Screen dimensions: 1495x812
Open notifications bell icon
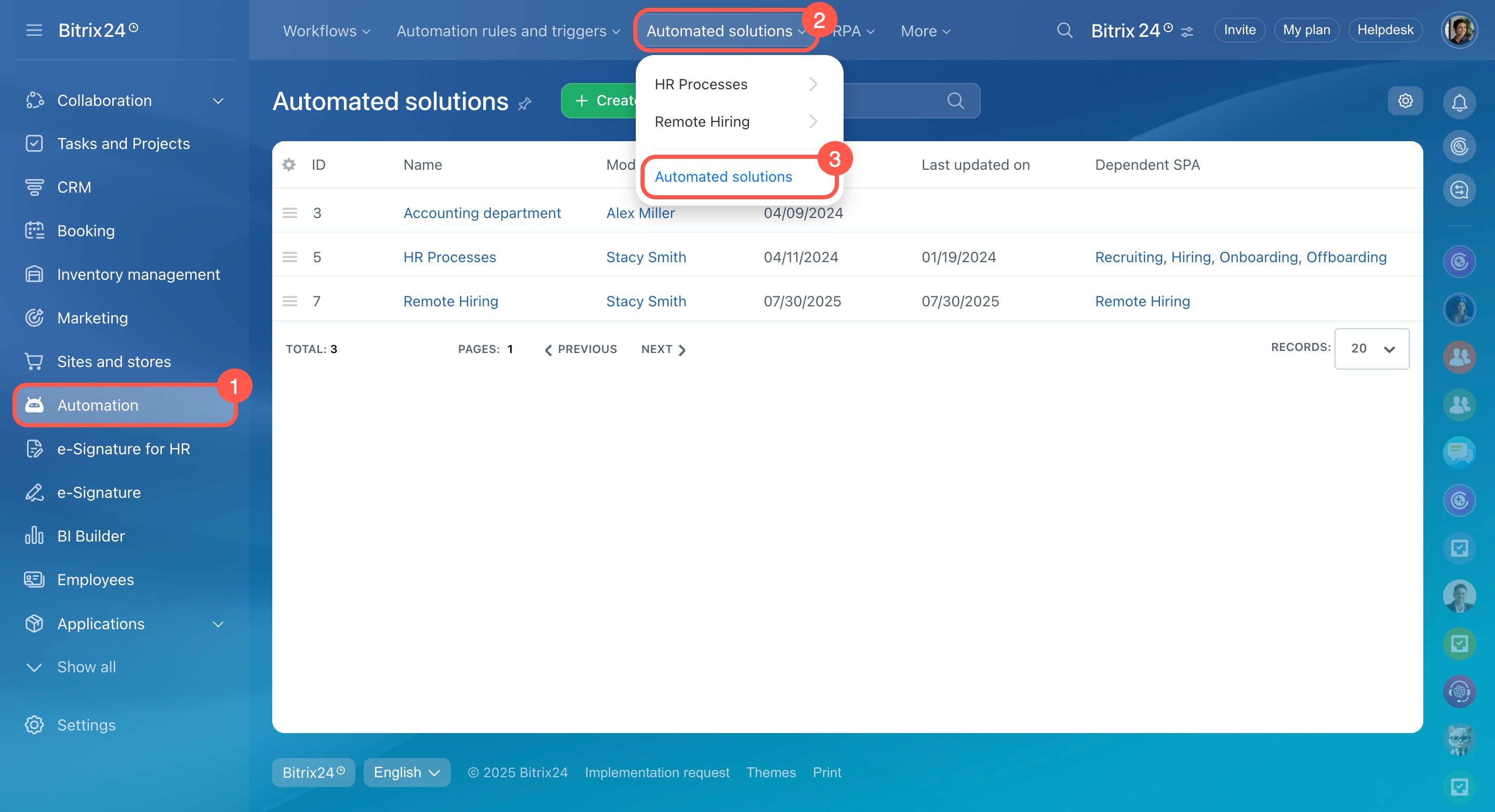pos(1459,103)
